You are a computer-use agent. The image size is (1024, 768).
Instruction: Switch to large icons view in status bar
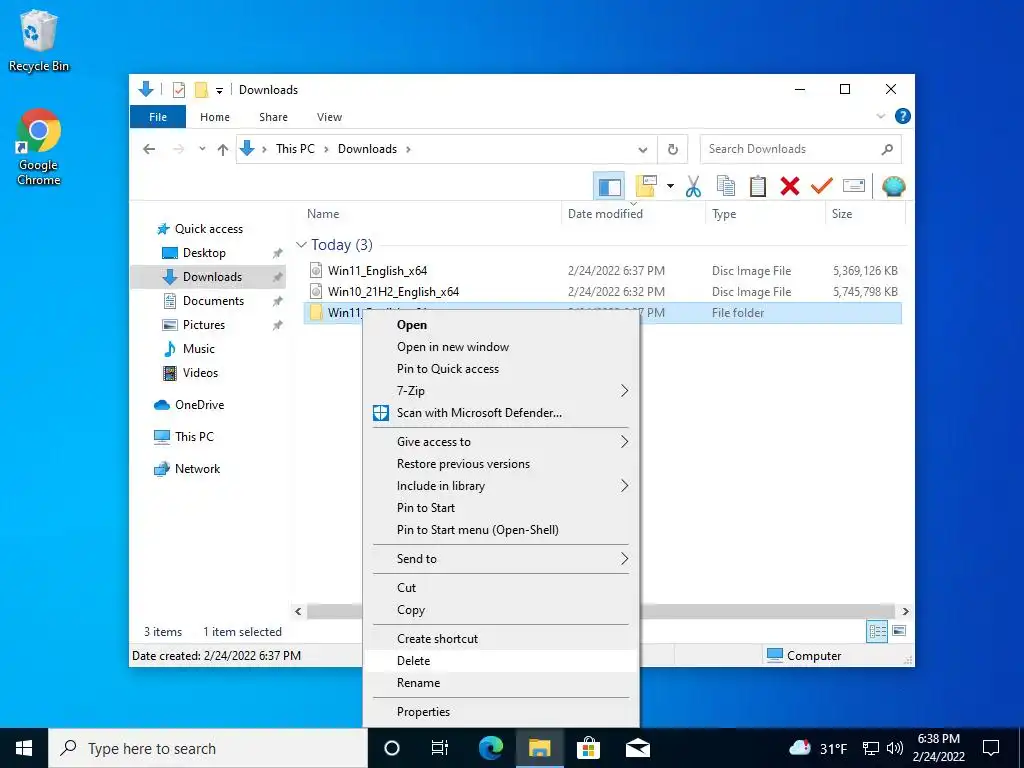[899, 631]
